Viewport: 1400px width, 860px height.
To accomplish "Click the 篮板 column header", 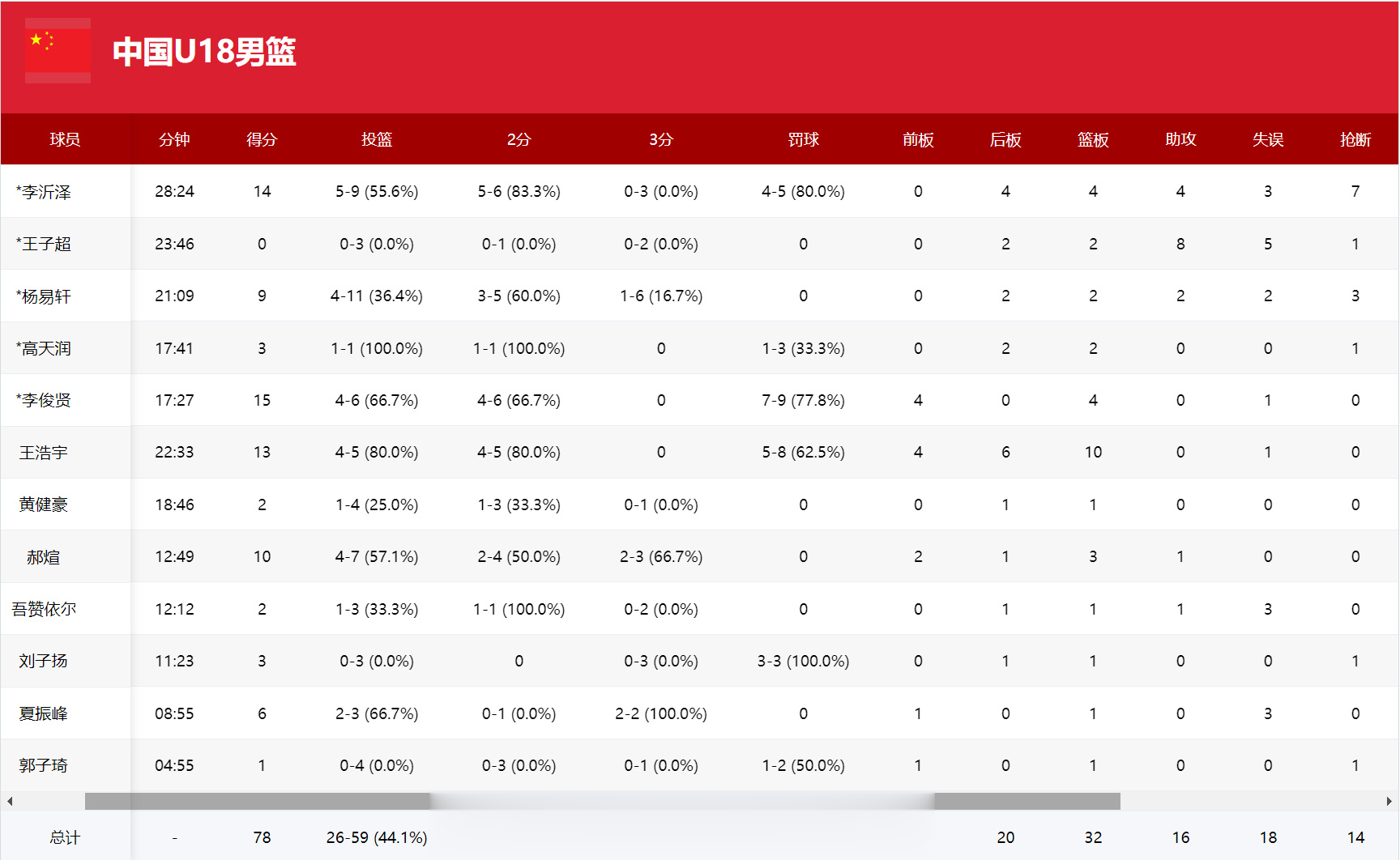I will tap(1093, 139).
